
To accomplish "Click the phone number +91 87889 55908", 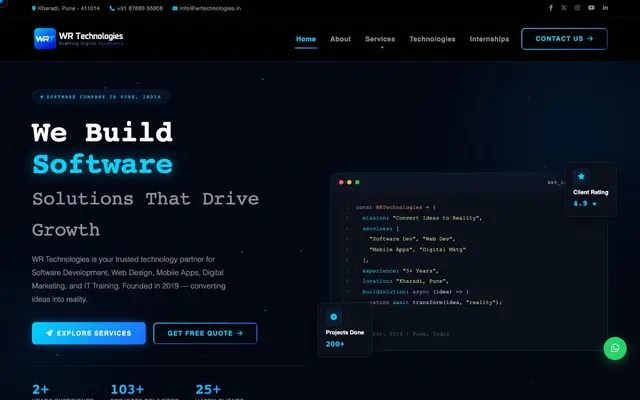I will (x=140, y=8).
